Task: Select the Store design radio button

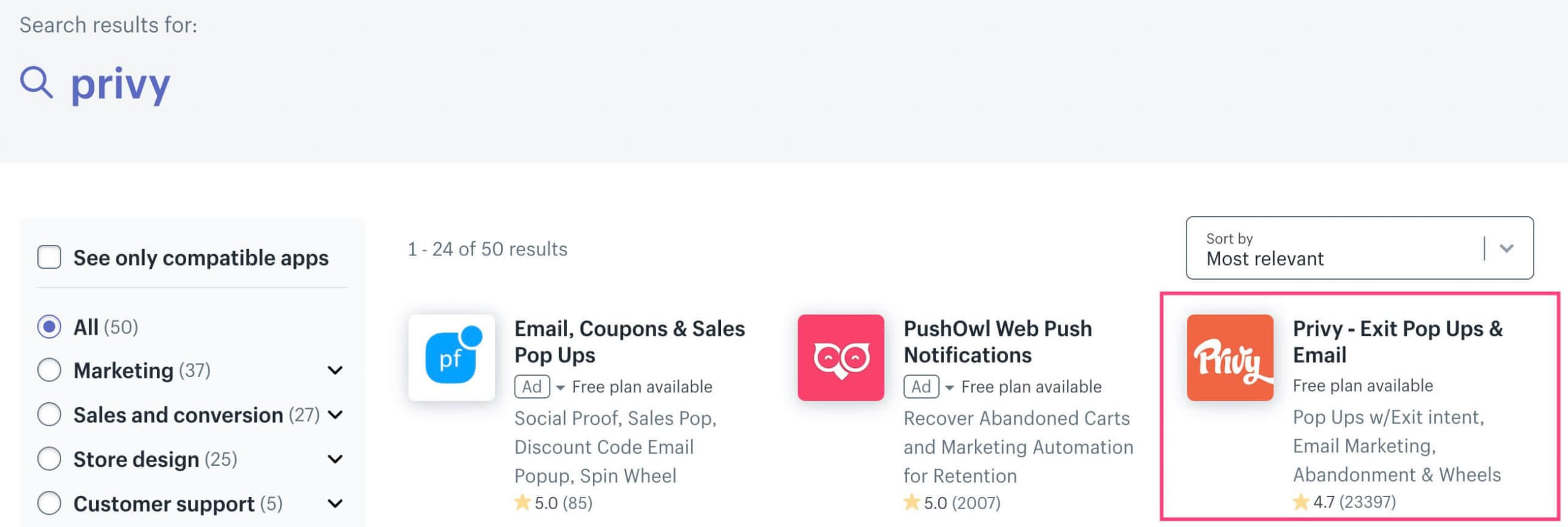Action: [49, 459]
